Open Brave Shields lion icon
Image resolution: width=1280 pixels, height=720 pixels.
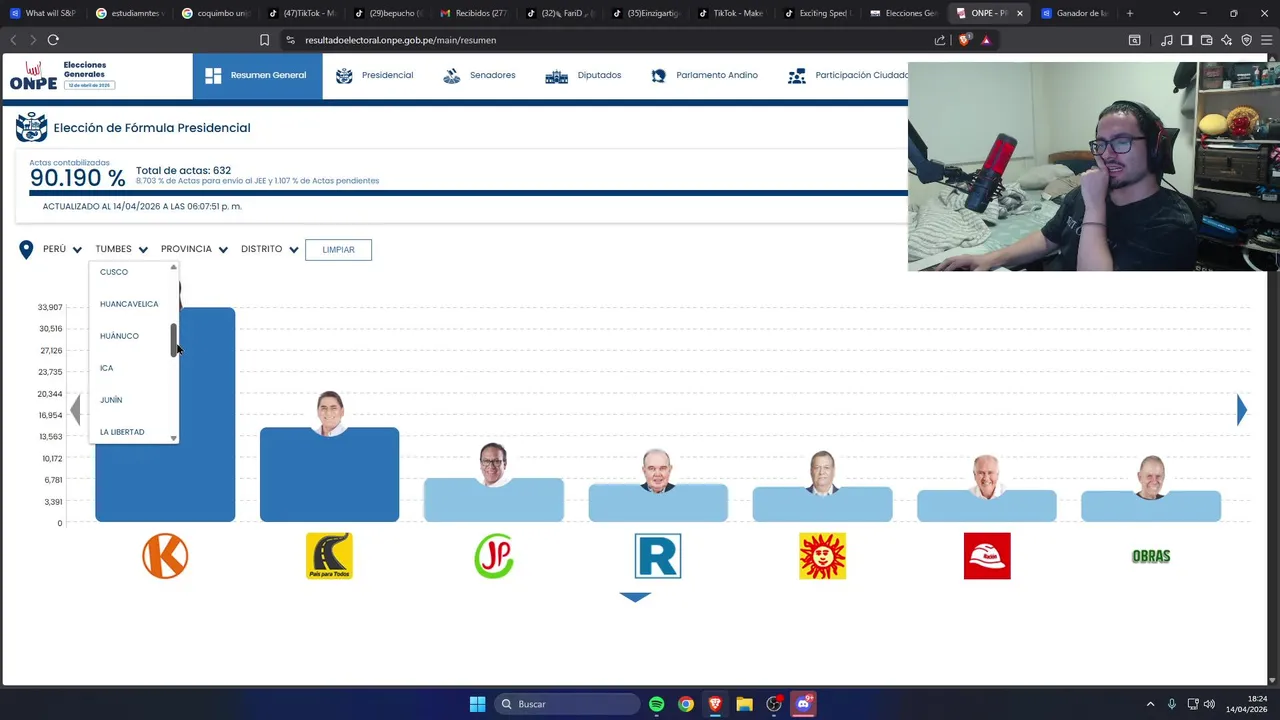964,40
